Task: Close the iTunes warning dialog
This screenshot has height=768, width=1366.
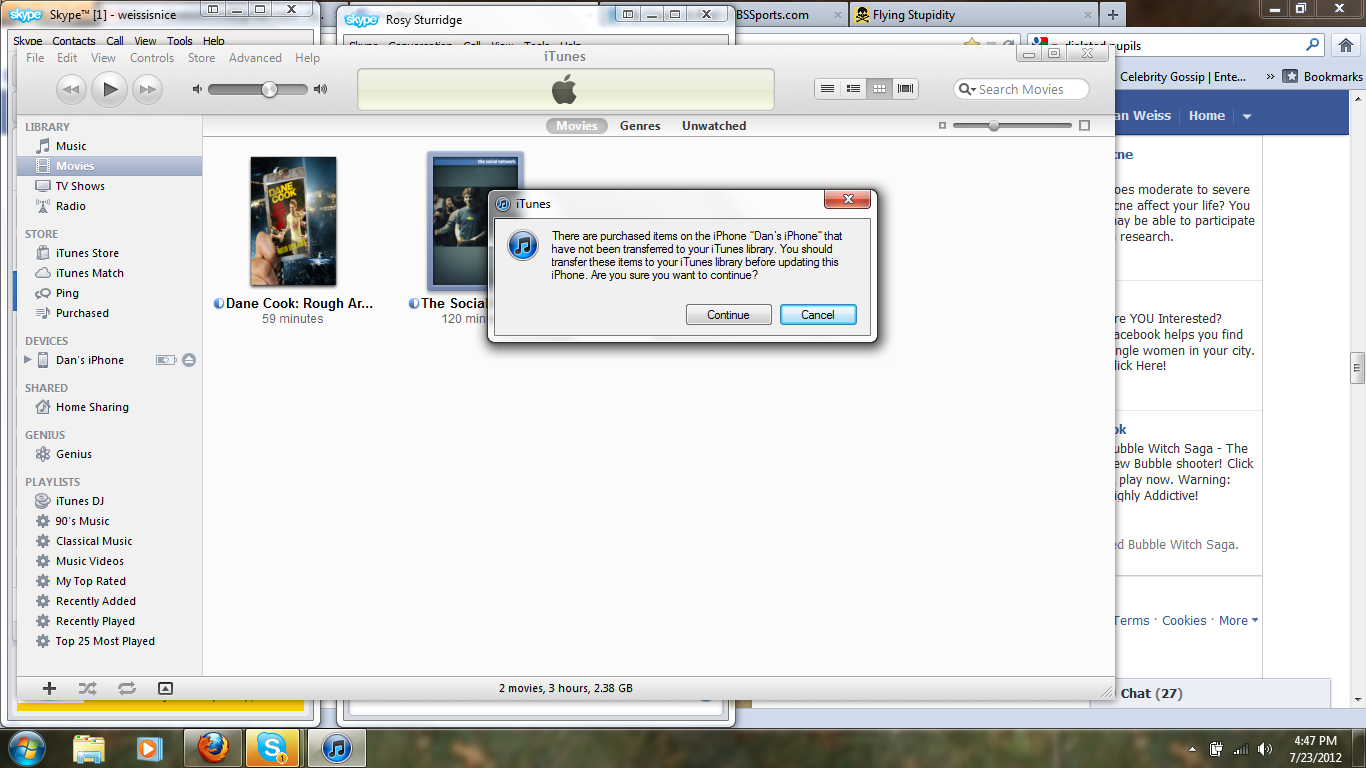Action: 848,200
